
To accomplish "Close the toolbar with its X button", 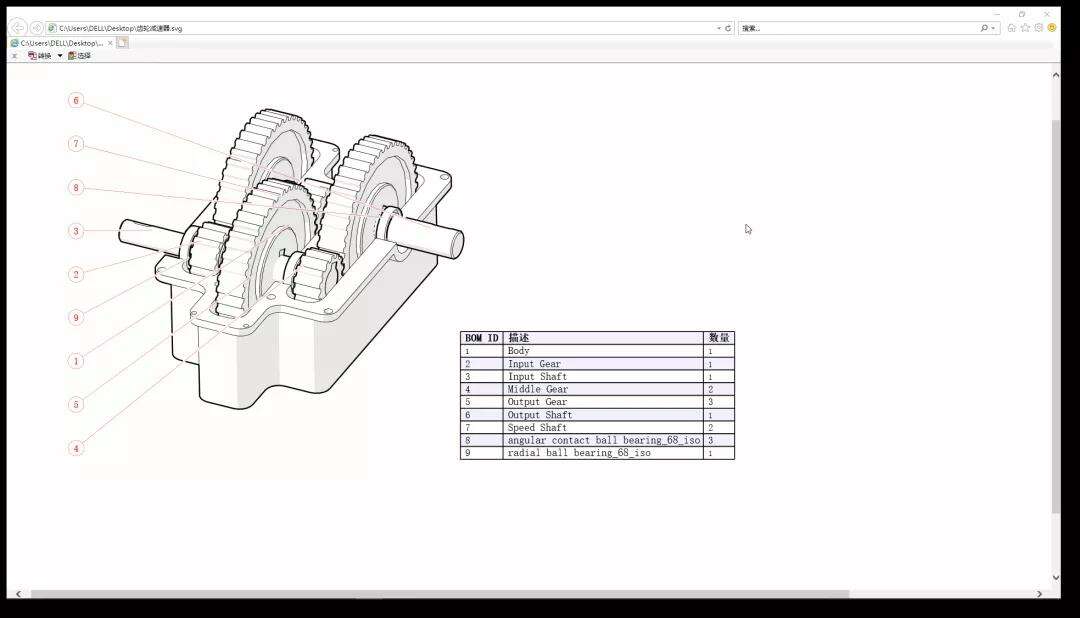I will (x=14, y=56).
